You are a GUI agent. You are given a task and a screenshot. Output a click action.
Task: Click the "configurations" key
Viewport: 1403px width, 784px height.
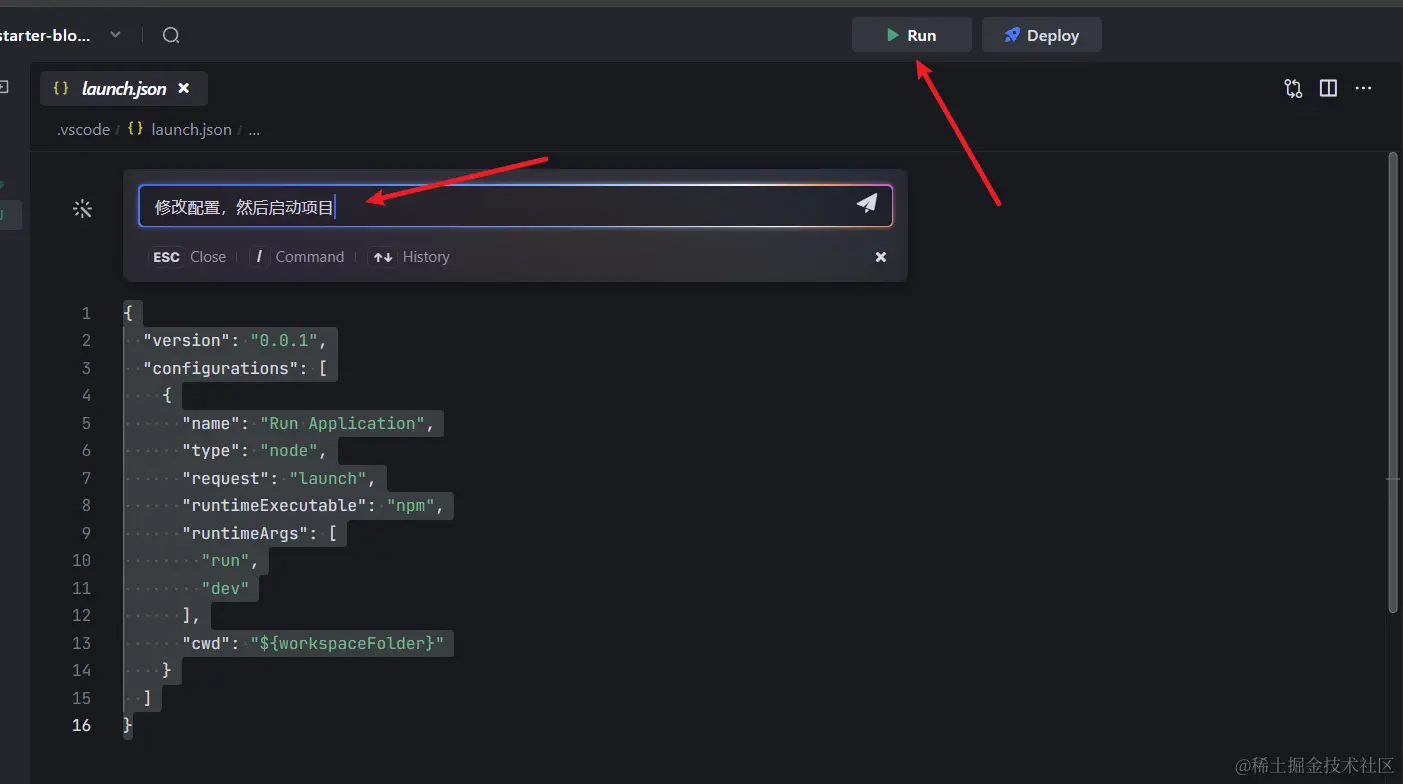click(221, 368)
